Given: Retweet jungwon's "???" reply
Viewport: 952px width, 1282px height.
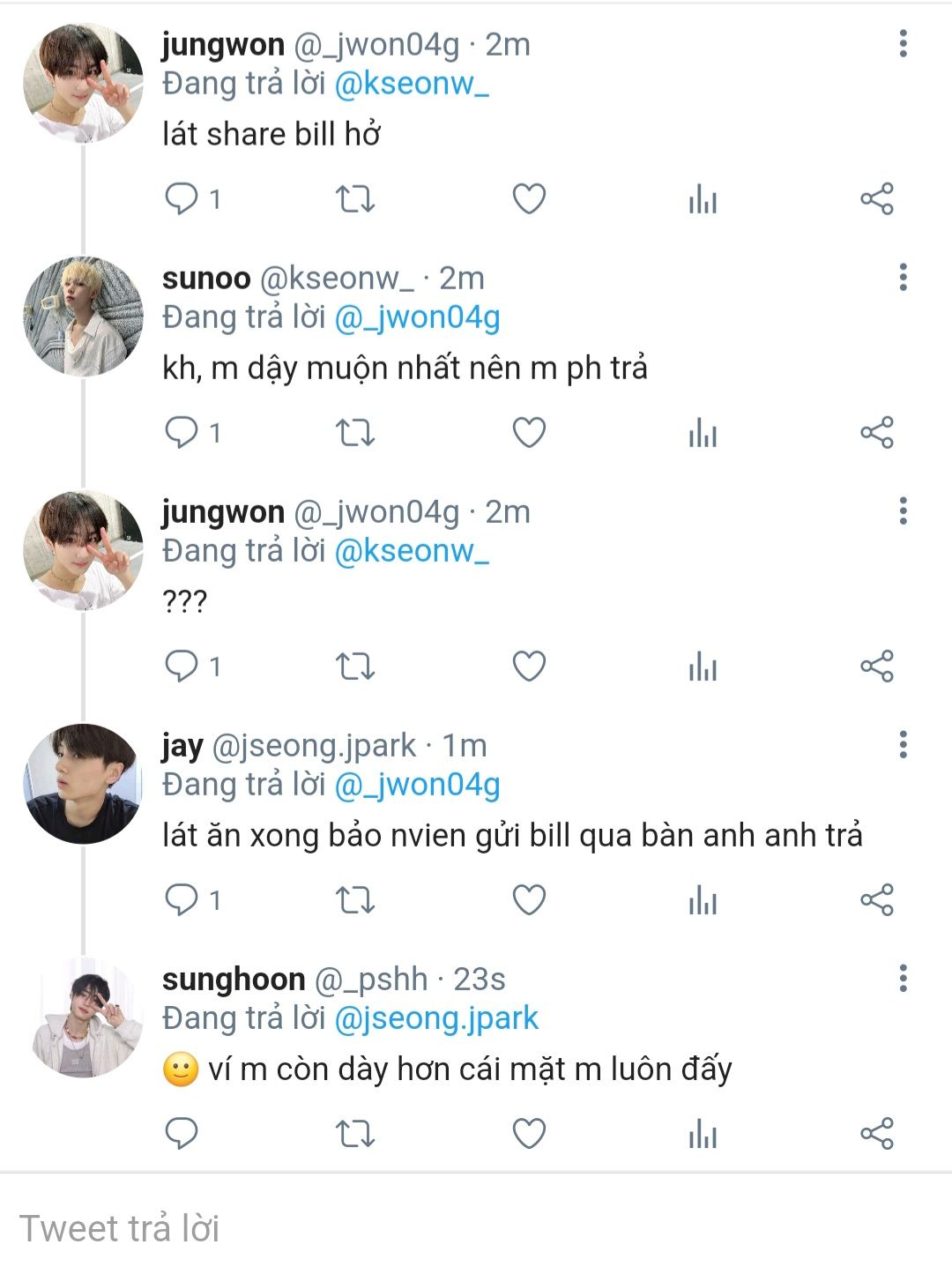Looking at the screenshot, I should click(x=355, y=667).
